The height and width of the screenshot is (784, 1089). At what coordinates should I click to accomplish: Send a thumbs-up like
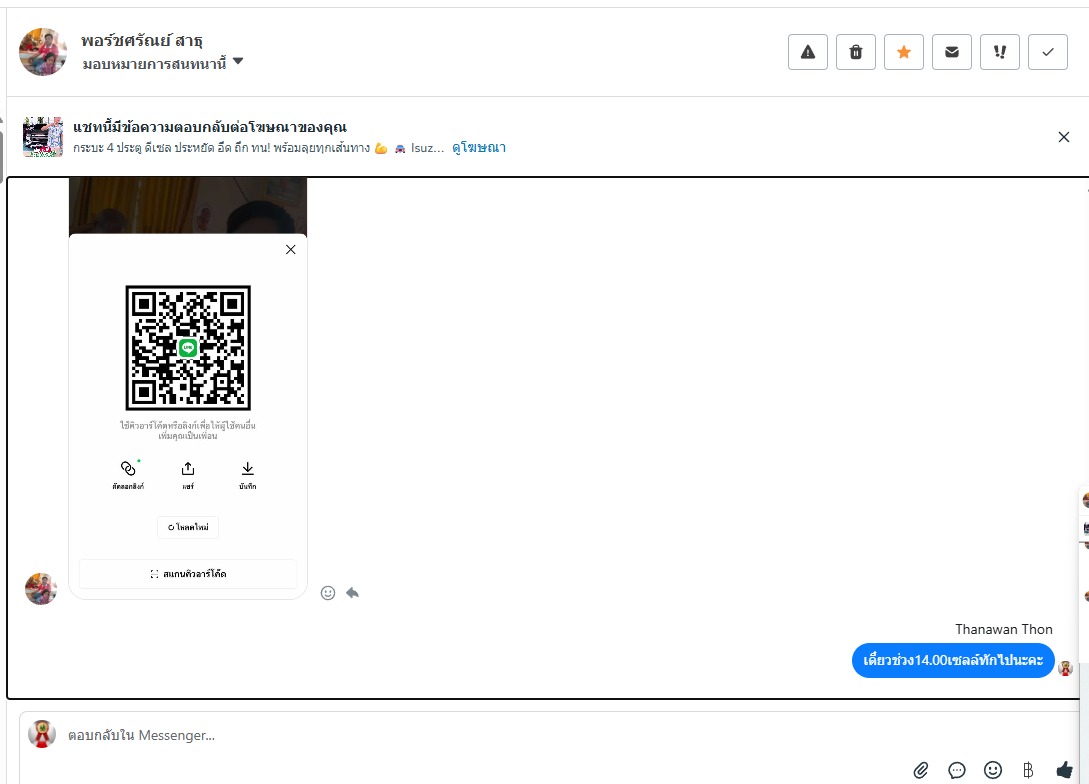pyautogui.click(x=1064, y=769)
